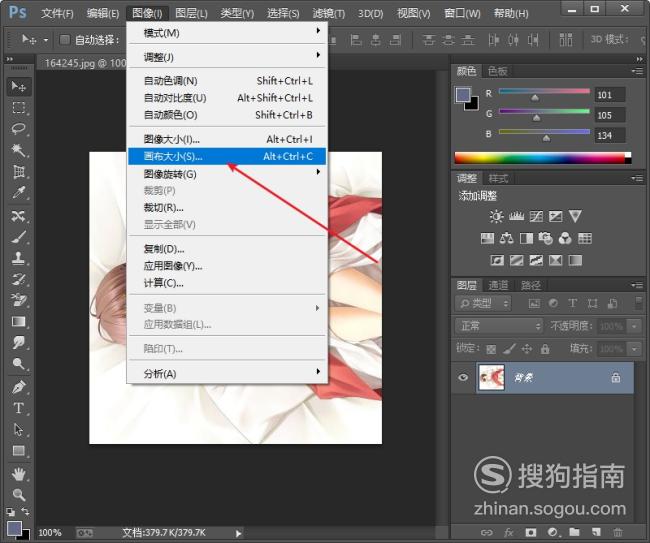Select the Zoom tool
This screenshot has height=543, width=650.
18,495
